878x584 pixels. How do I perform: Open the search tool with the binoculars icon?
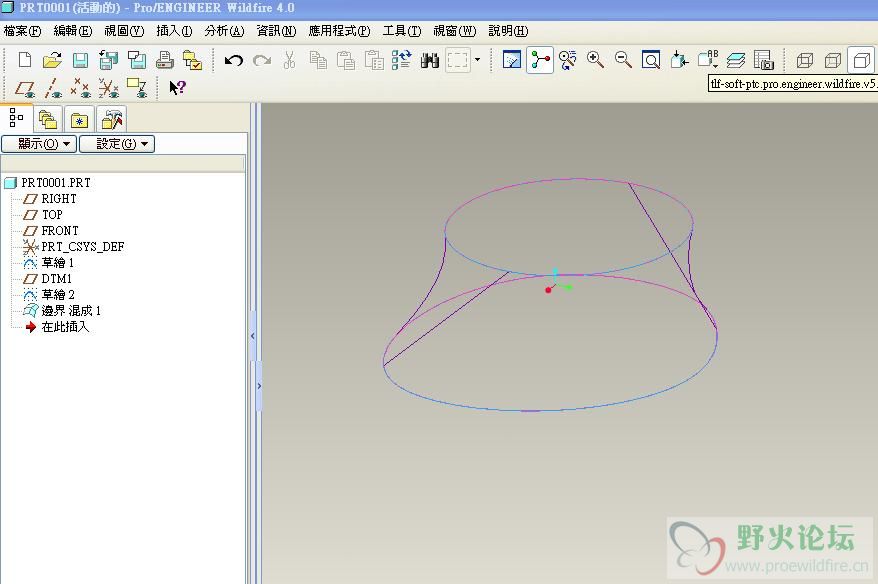pyautogui.click(x=429, y=59)
